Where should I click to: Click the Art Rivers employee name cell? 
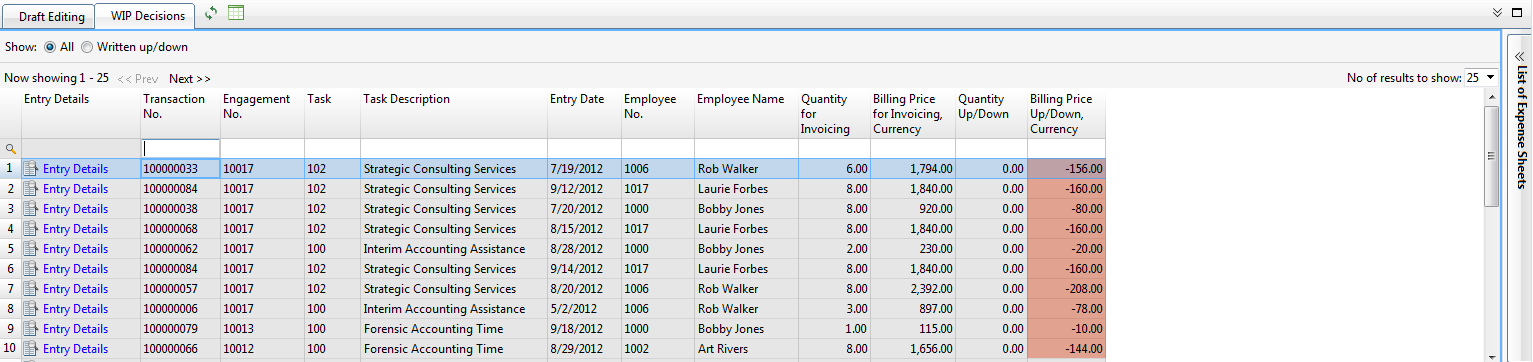(746, 349)
